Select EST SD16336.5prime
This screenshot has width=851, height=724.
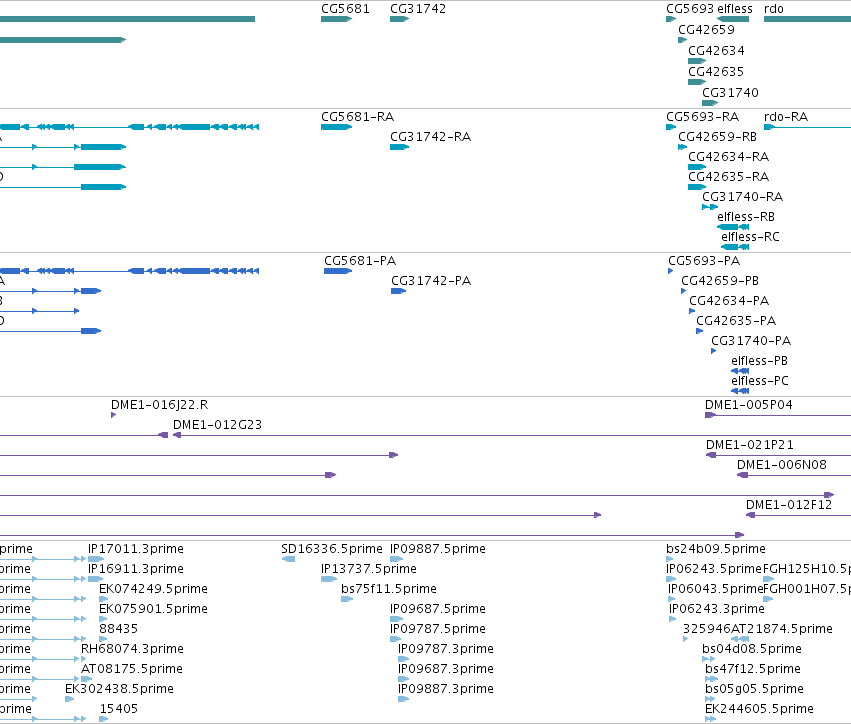289,559
